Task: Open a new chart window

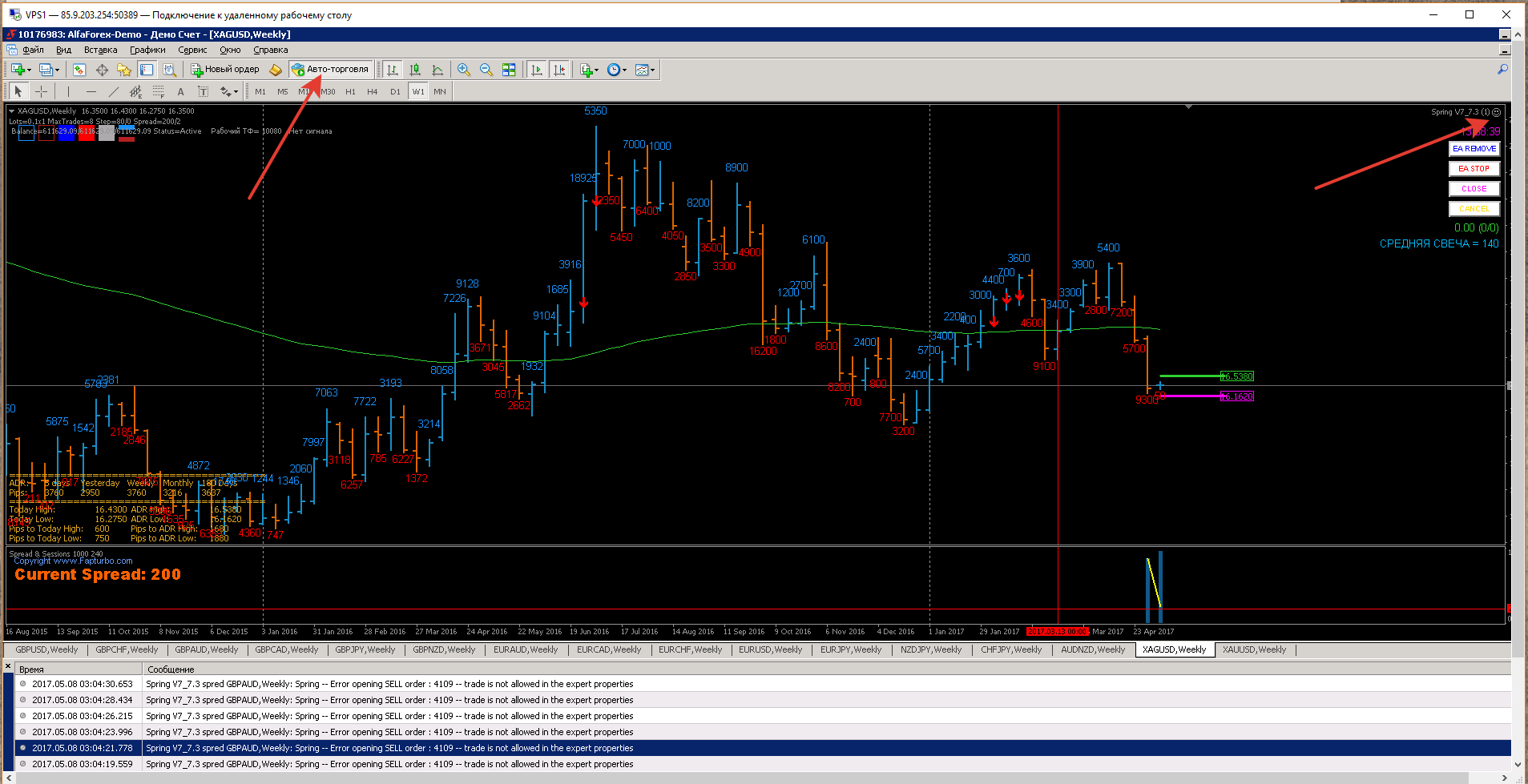Action: pyautogui.click(x=18, y=70)
